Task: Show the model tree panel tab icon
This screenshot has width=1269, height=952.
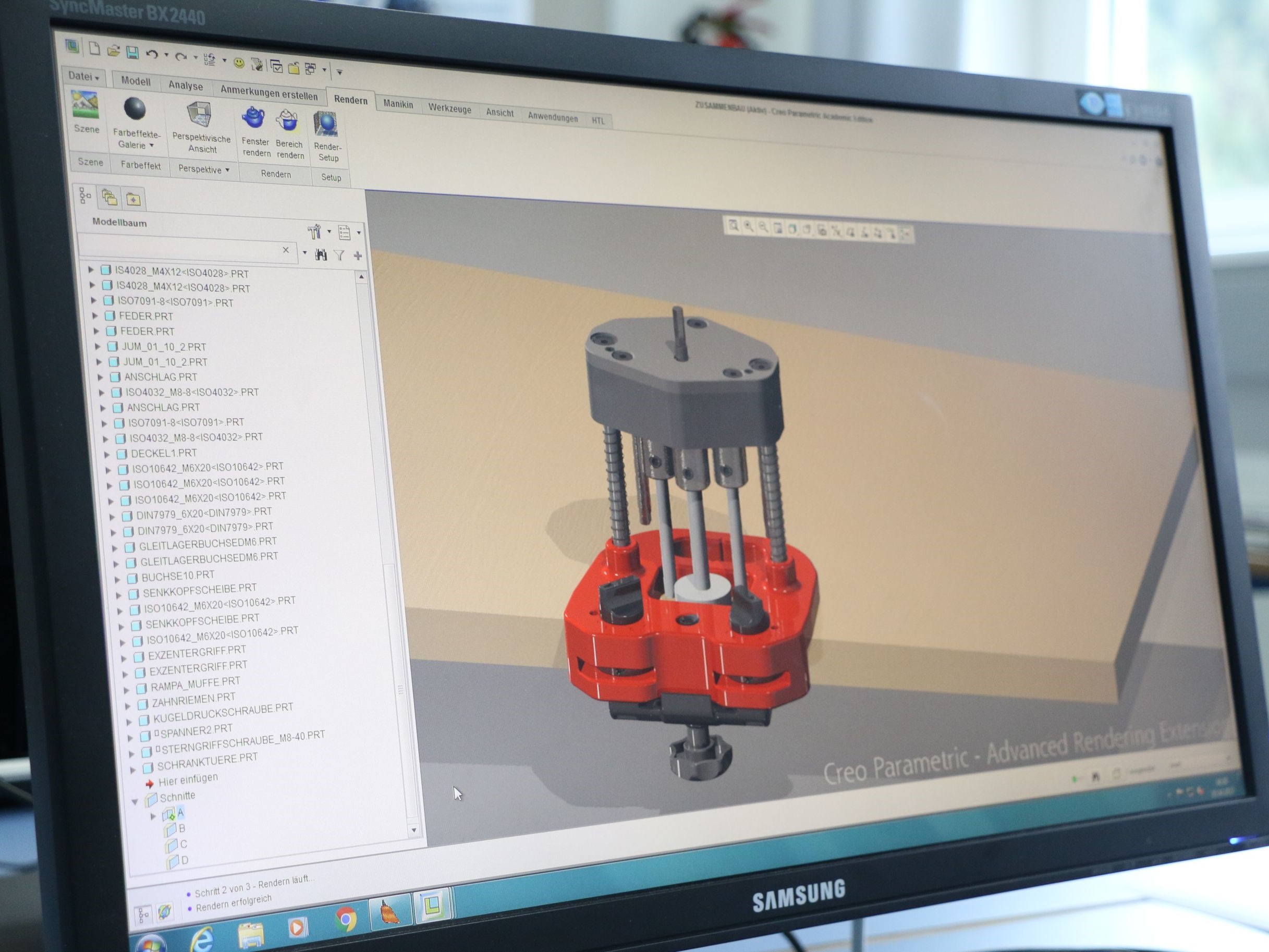Action: pos(86,196)
